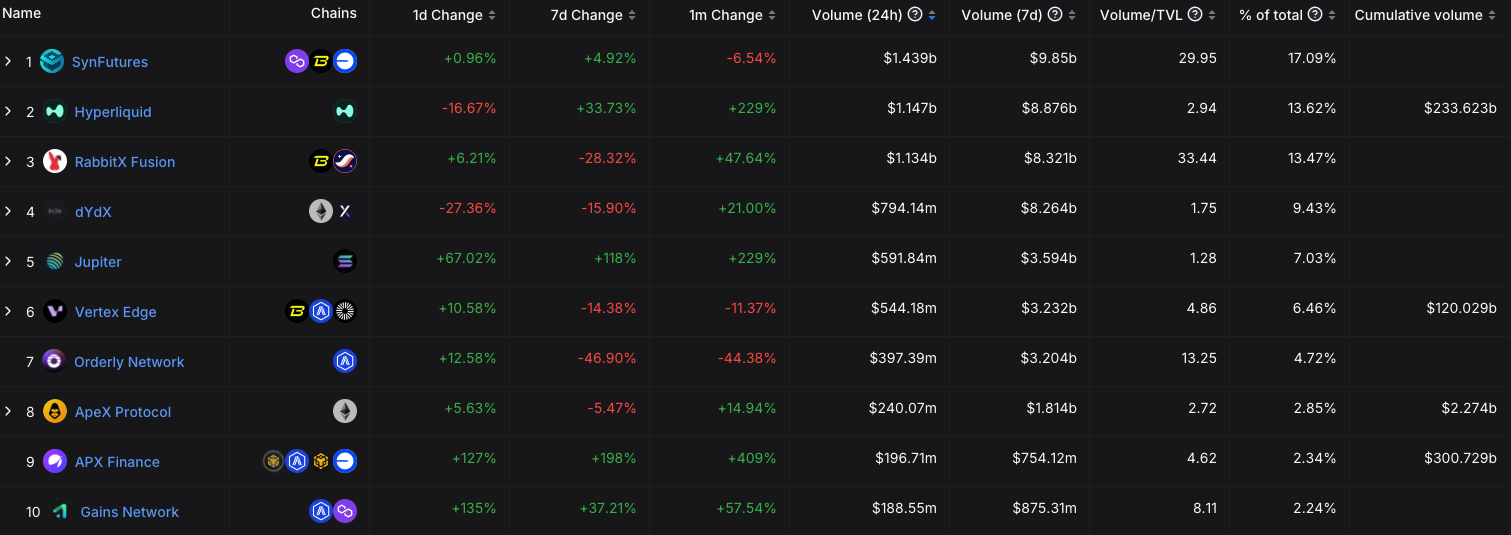The height and width of the screenshot is (535, 1511).
Task: Click the help icon beside Volume/TVL
Action: tap(1196, 15)
